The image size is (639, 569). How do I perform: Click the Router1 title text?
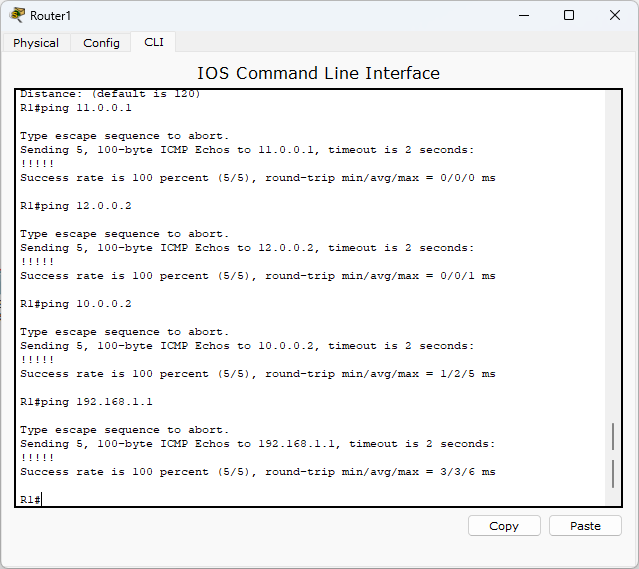[51, 16]
